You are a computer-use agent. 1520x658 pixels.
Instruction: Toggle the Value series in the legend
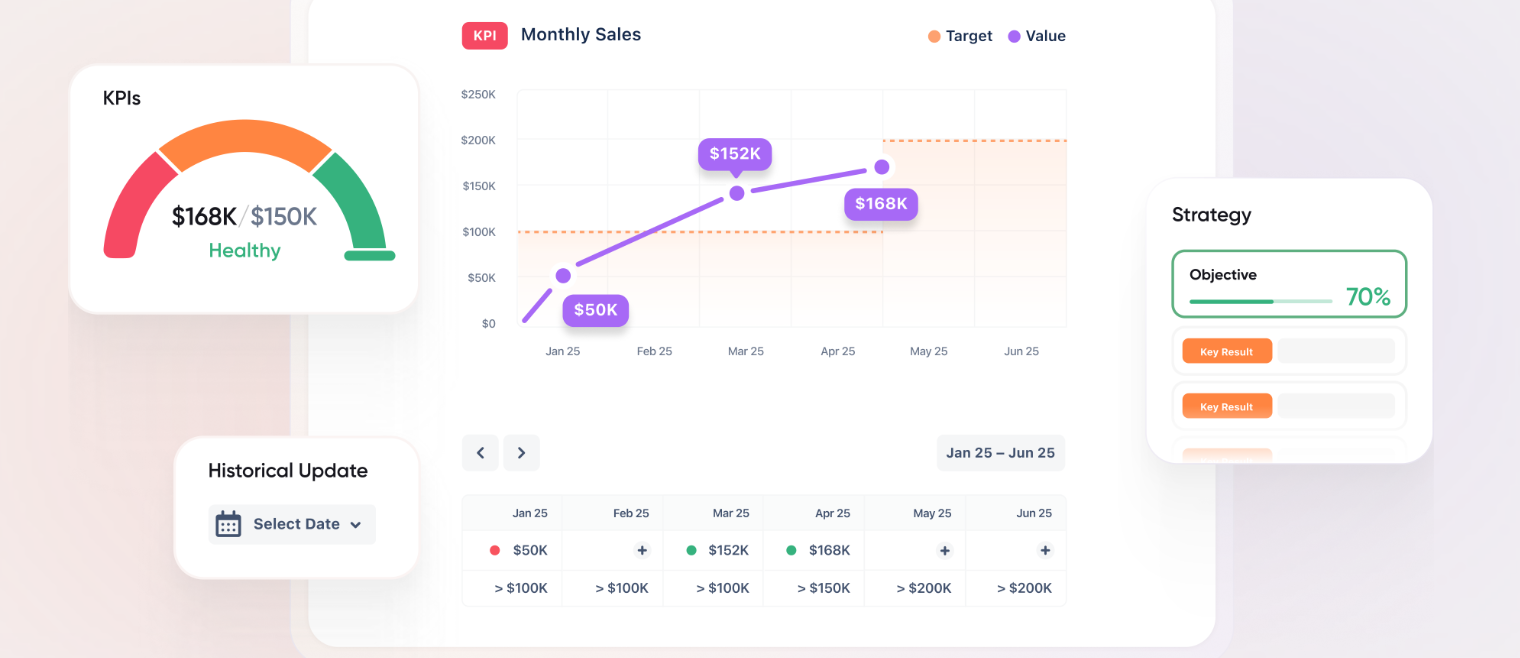pos(1037,36)
